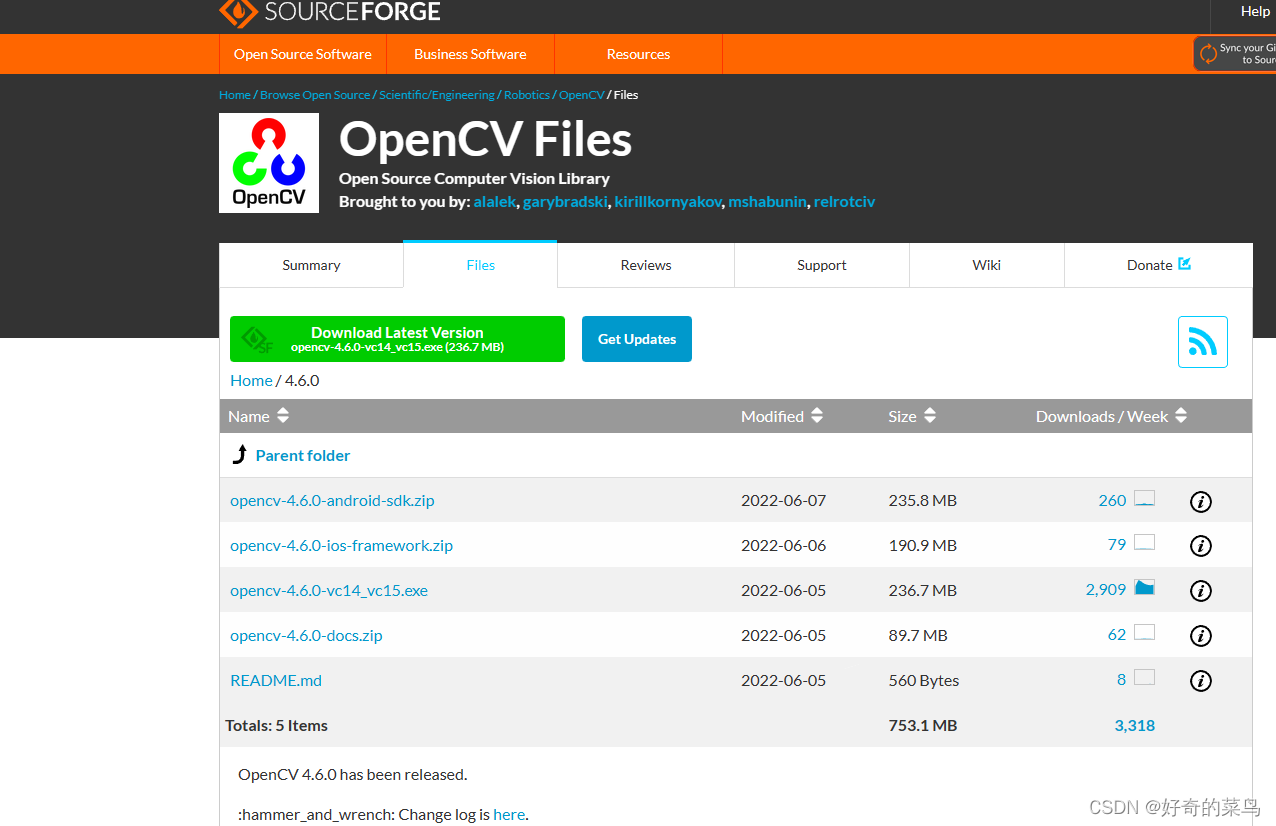Screen dimensions: 1276x826
Task: Click the info icon for README.md
Action: (x=1200, y=680)
